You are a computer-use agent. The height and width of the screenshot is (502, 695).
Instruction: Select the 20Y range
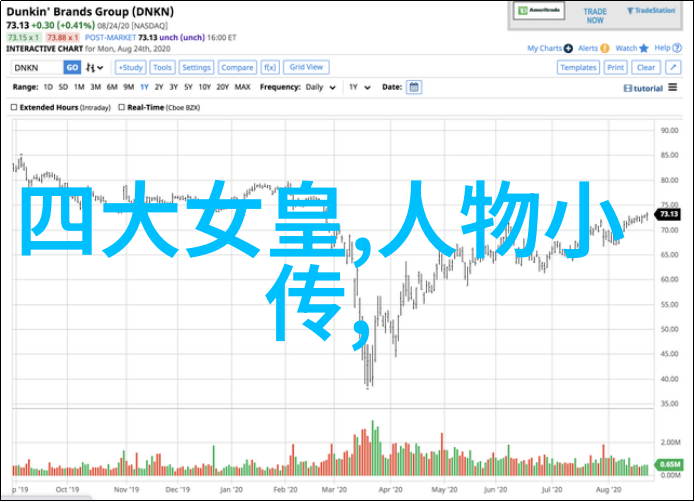coord(223,87)
